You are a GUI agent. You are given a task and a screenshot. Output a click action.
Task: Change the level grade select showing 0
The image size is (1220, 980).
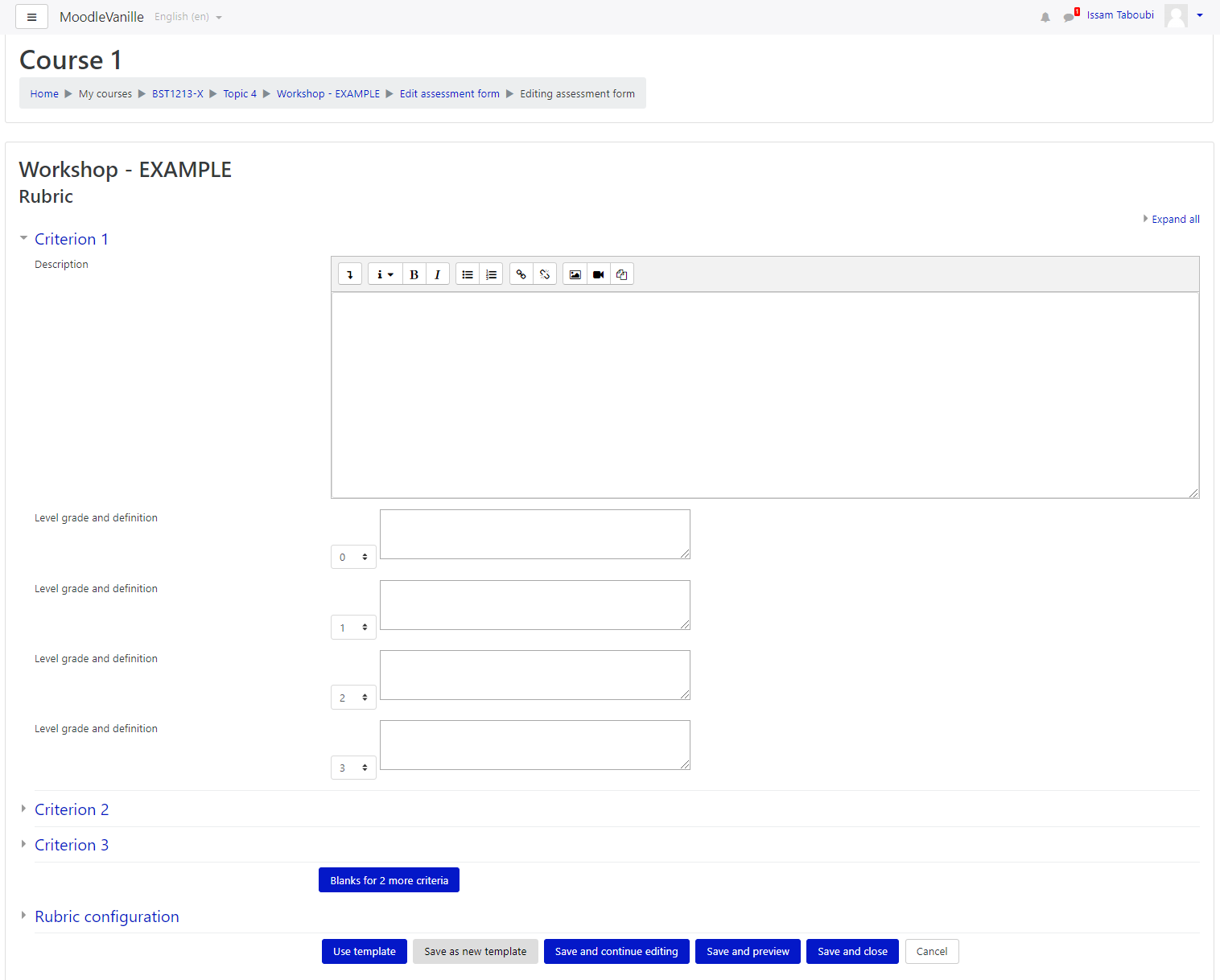[353, 557]
